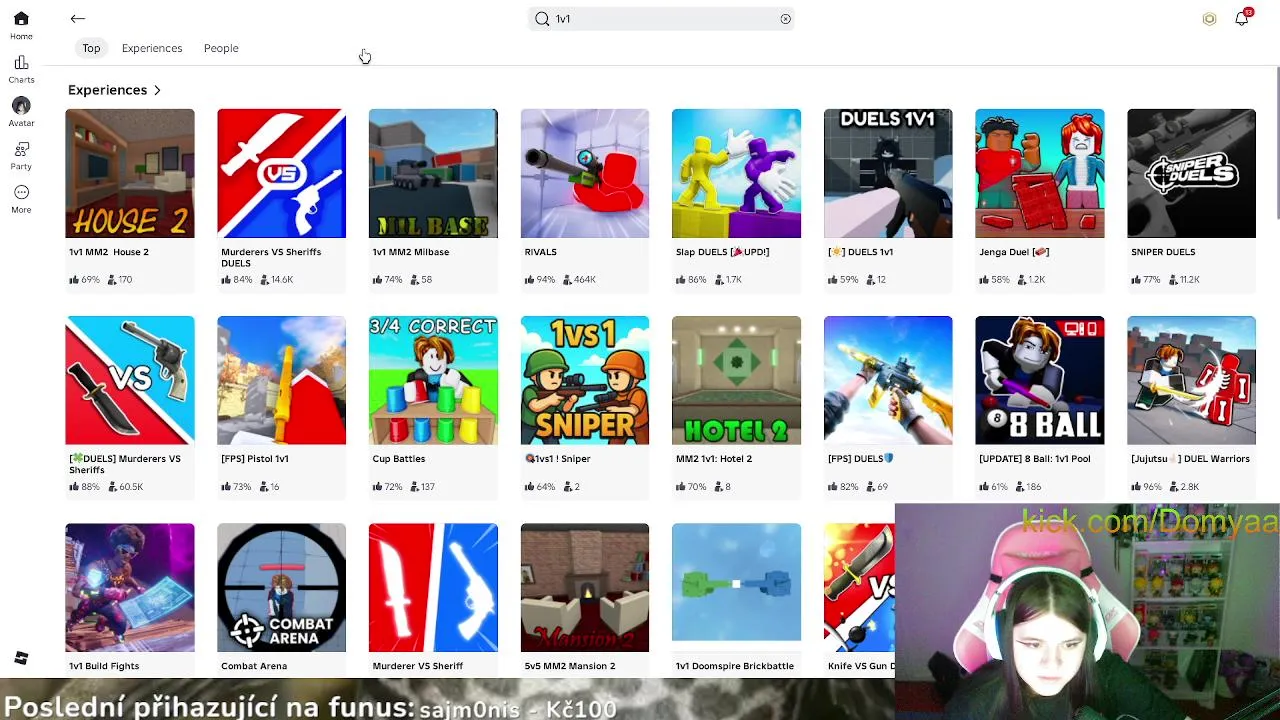The image size is (1280, 720).
Task: Open the 5v5 MM2 Mansion 2 thumbnail
Action: [585, 587]
